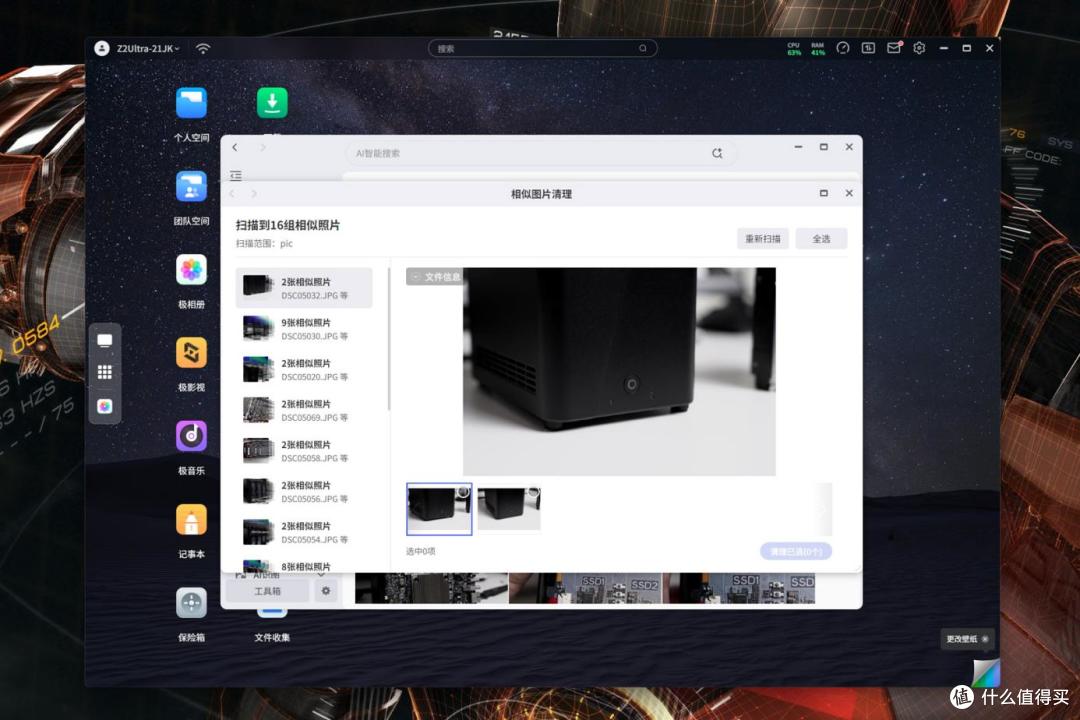Open the green download app icon
The width and height of the screenshot is (1080, 720).
pos(272,103)
